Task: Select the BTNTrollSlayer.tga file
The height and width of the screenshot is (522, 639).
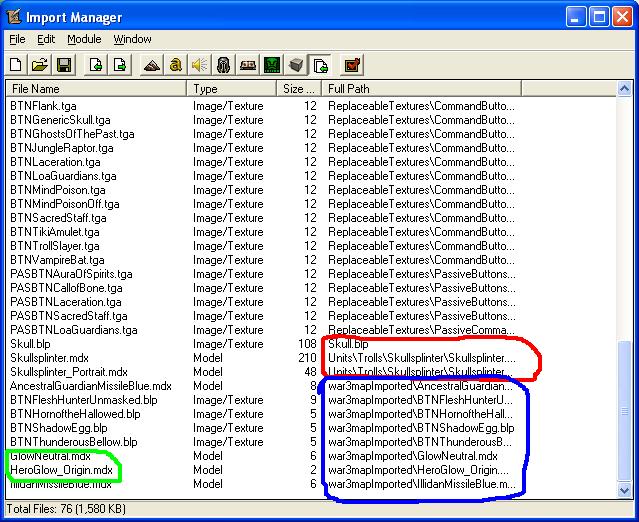Action: coord(55,246)
